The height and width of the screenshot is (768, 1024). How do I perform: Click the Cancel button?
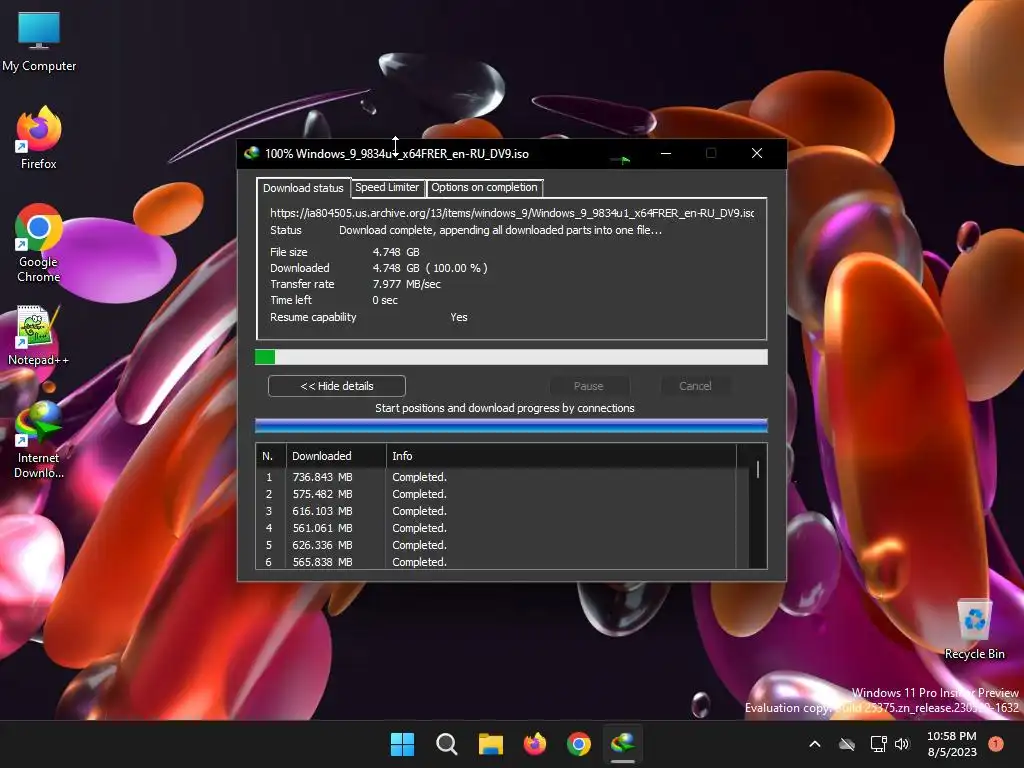click(696, 386)
